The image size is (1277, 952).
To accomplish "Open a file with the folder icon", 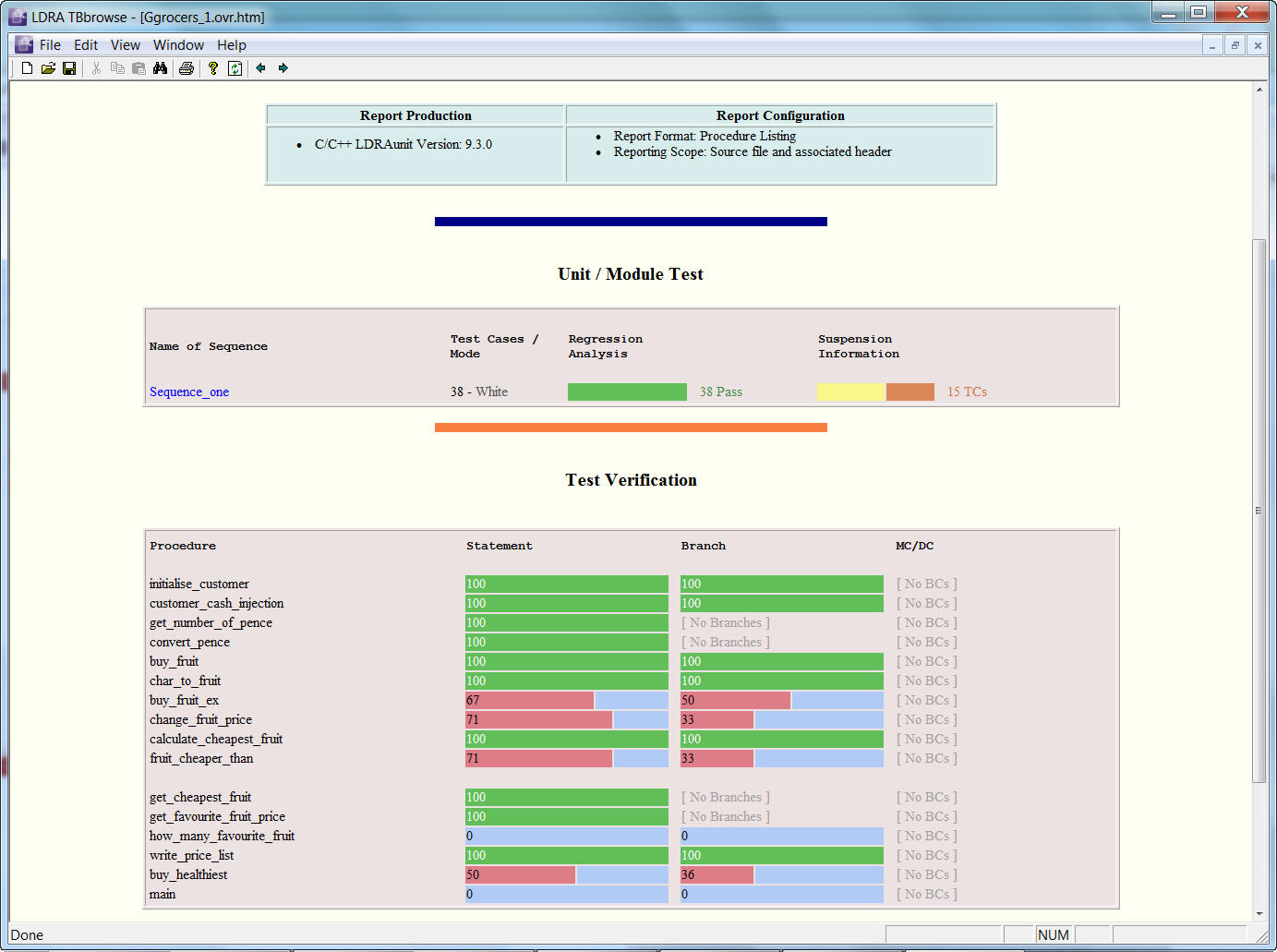I will tap(48, 68).
